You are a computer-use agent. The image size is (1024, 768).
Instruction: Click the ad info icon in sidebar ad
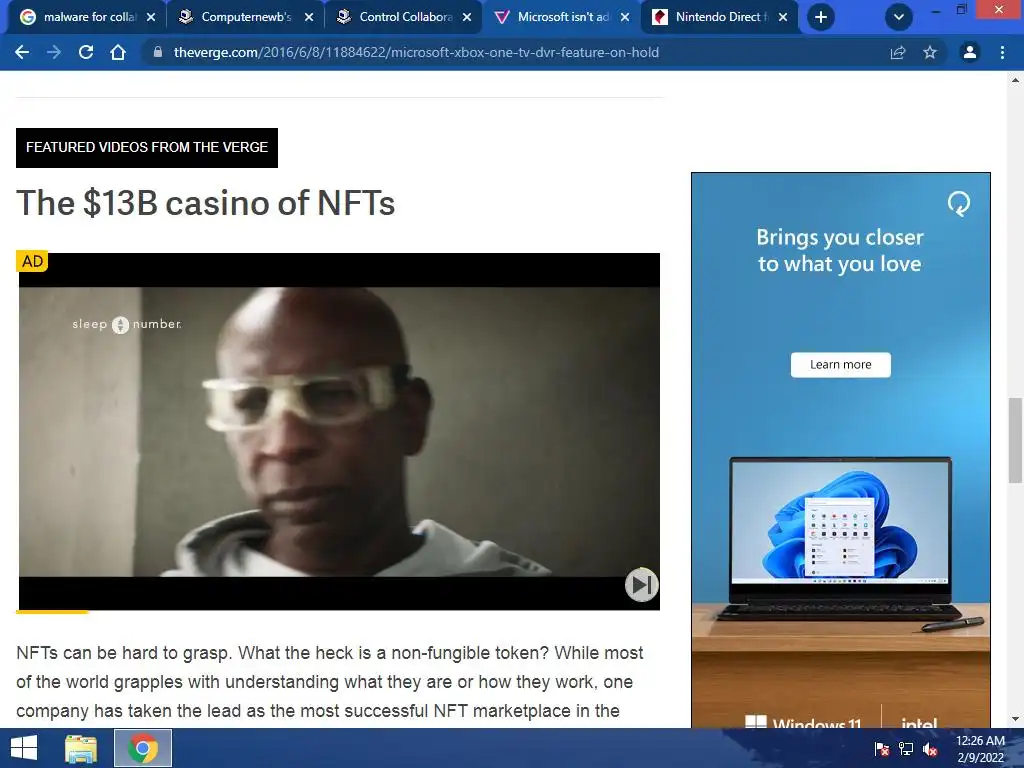(x=959, y=204)
